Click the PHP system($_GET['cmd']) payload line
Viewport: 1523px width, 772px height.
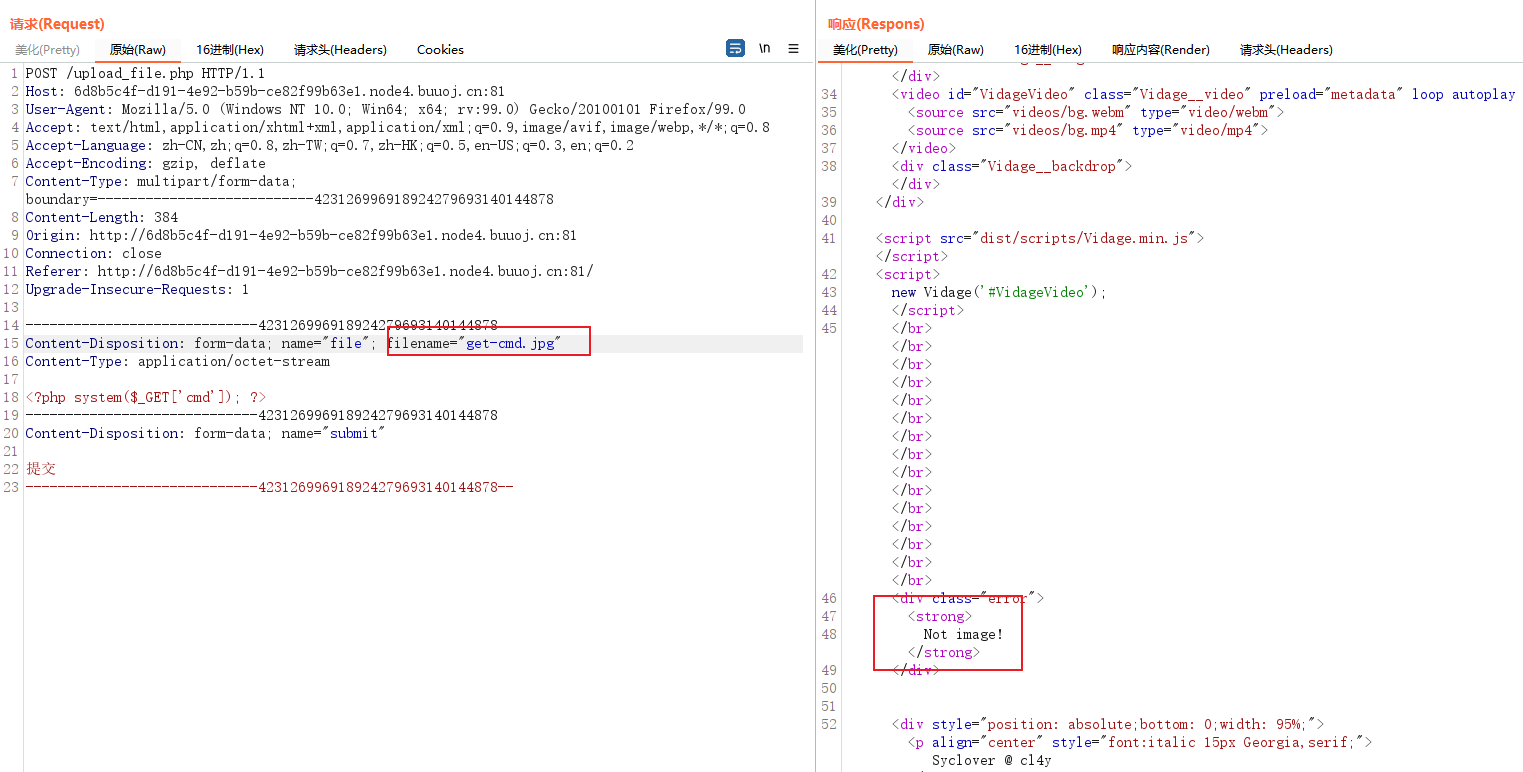[145, 397]
